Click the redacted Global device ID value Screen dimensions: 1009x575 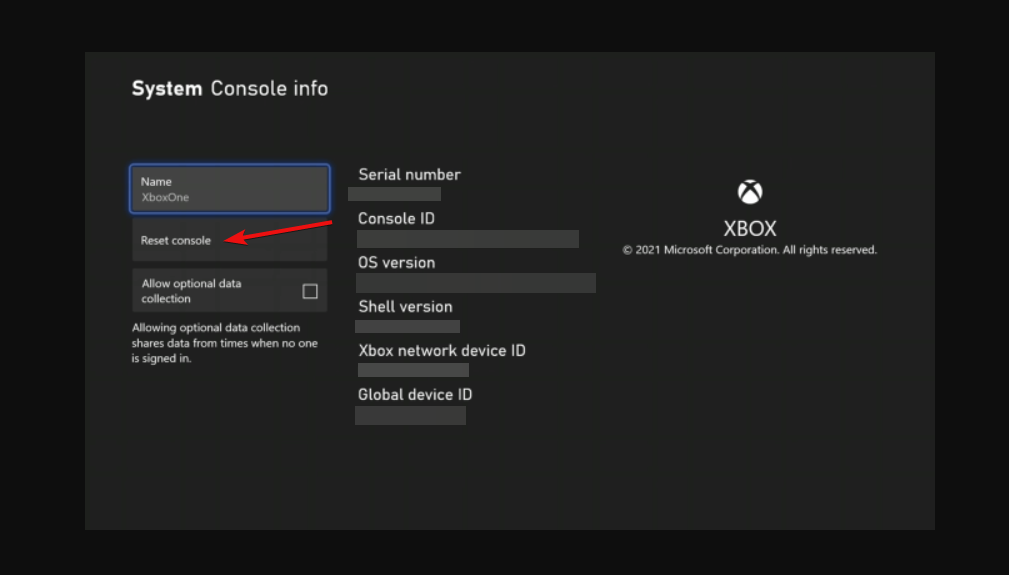tap(411, 415)
